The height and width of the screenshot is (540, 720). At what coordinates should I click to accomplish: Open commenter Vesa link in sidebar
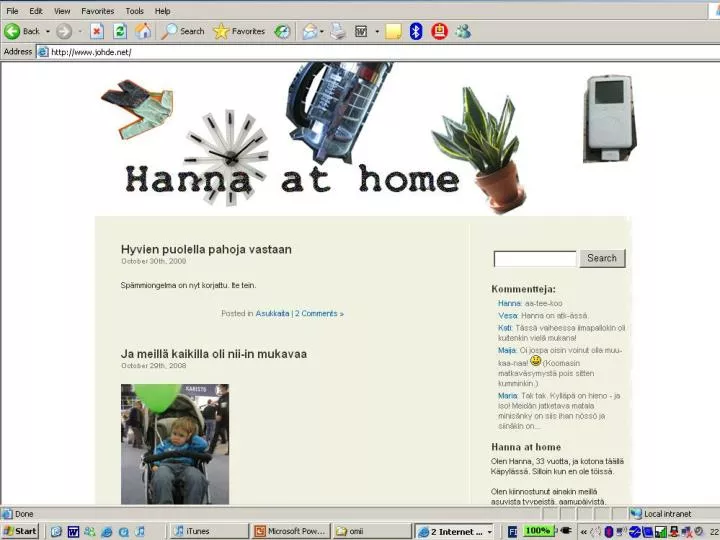(508, 316)
